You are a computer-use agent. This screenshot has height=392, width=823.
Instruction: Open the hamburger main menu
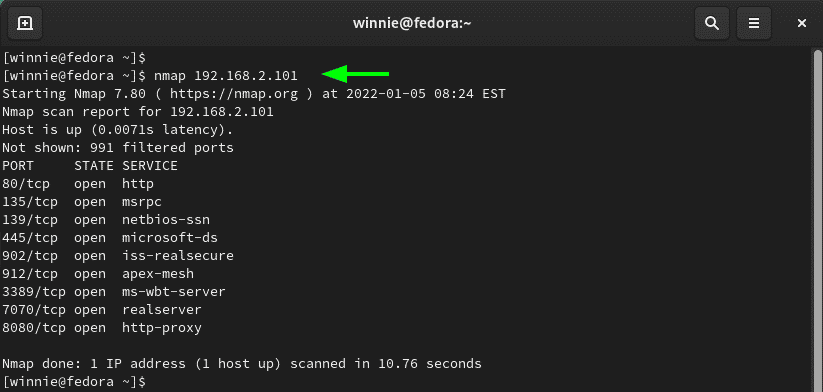click(x=754, y=23)
